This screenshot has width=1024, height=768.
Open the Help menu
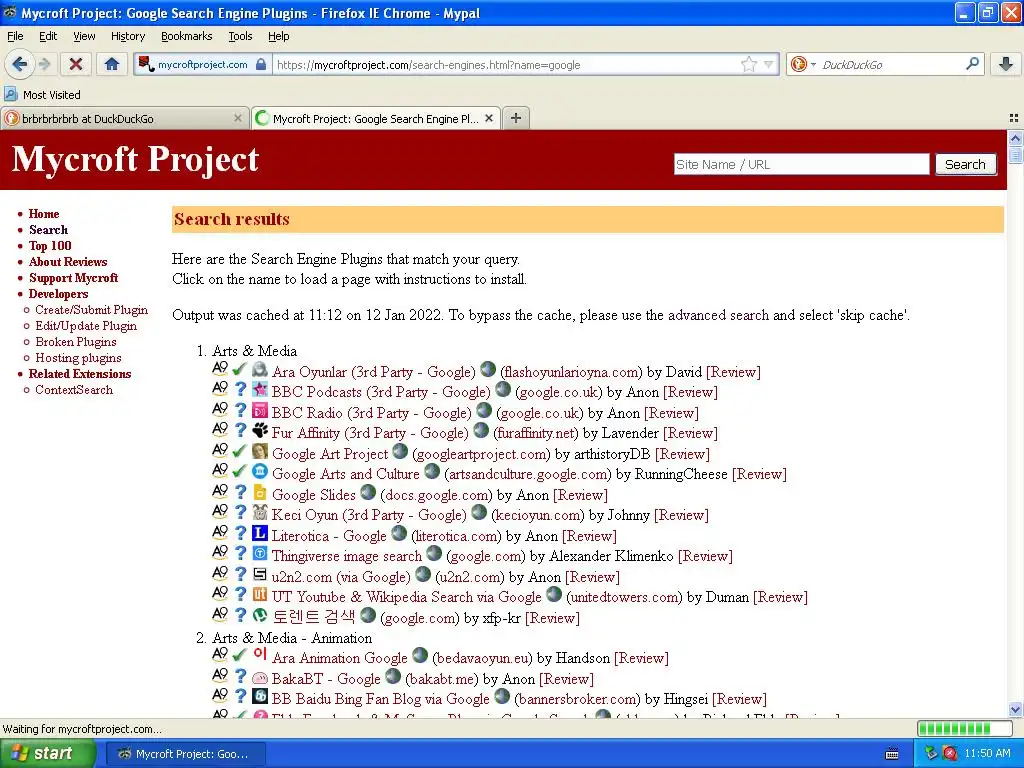(279, 36)
